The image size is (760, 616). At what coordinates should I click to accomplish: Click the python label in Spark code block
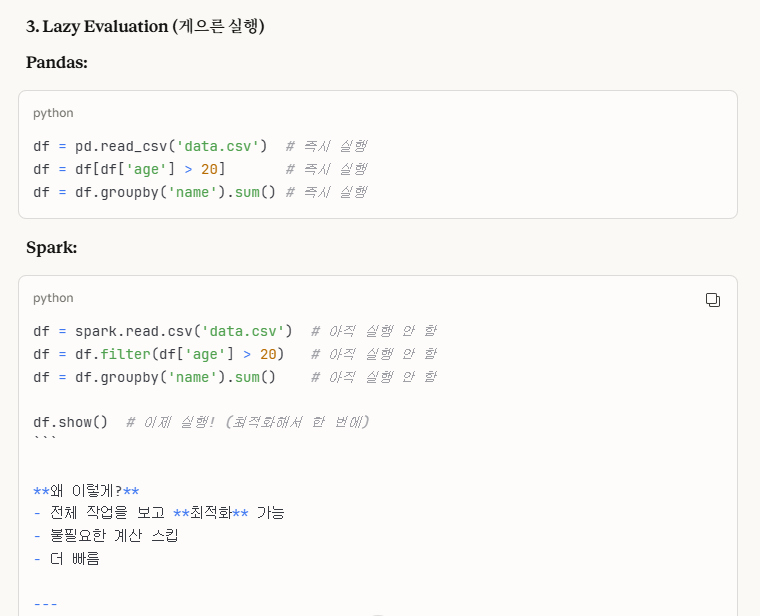point(53,298)
